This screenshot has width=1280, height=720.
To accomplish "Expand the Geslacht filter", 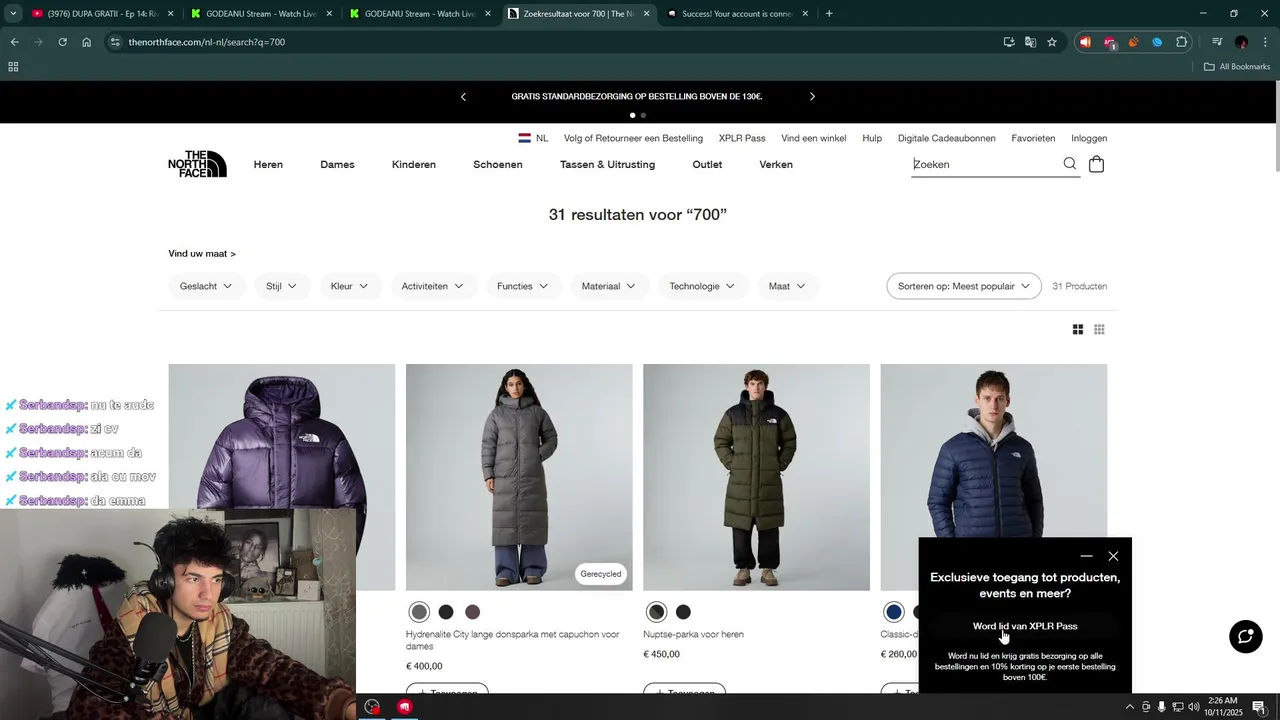I will pyautogui.click(x=206, y=286).
